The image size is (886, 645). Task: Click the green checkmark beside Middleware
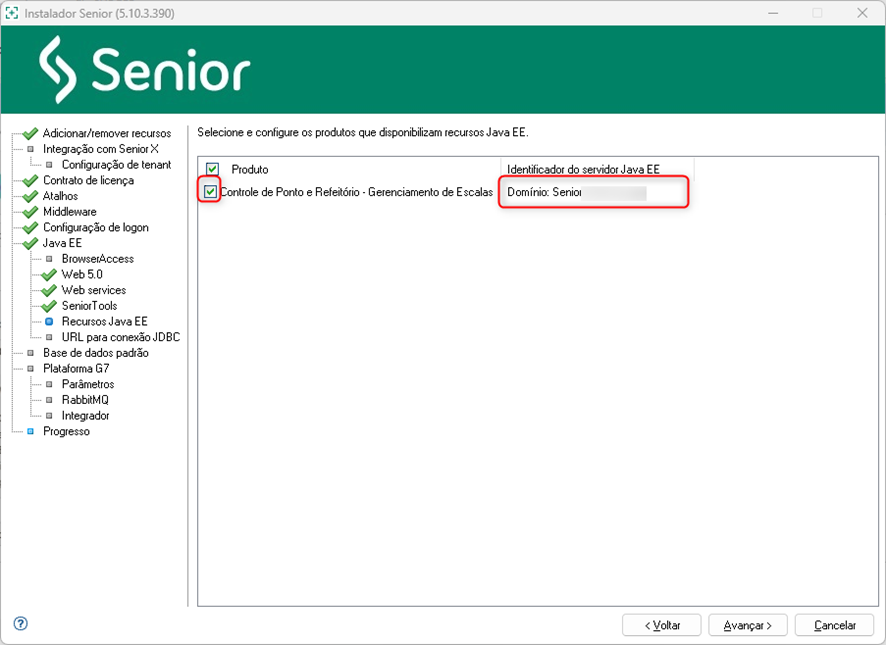click(30, 212)
